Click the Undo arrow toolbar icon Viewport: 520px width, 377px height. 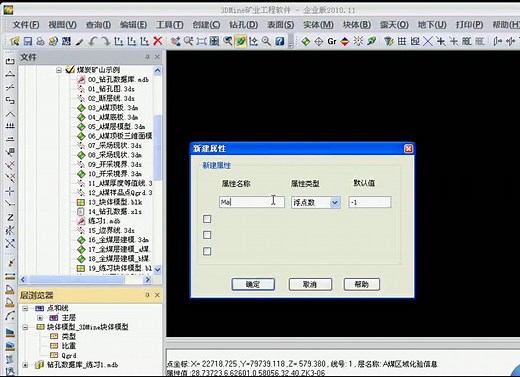[93, 41]
